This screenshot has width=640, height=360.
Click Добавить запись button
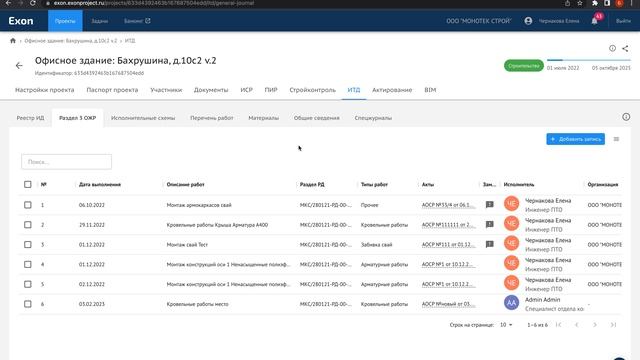point(576,139)
